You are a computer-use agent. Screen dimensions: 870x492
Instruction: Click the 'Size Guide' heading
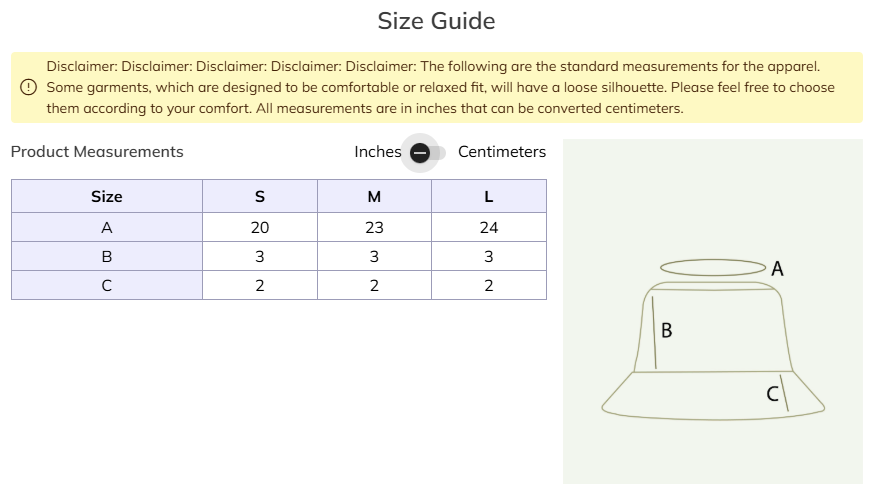pos(436,21)
